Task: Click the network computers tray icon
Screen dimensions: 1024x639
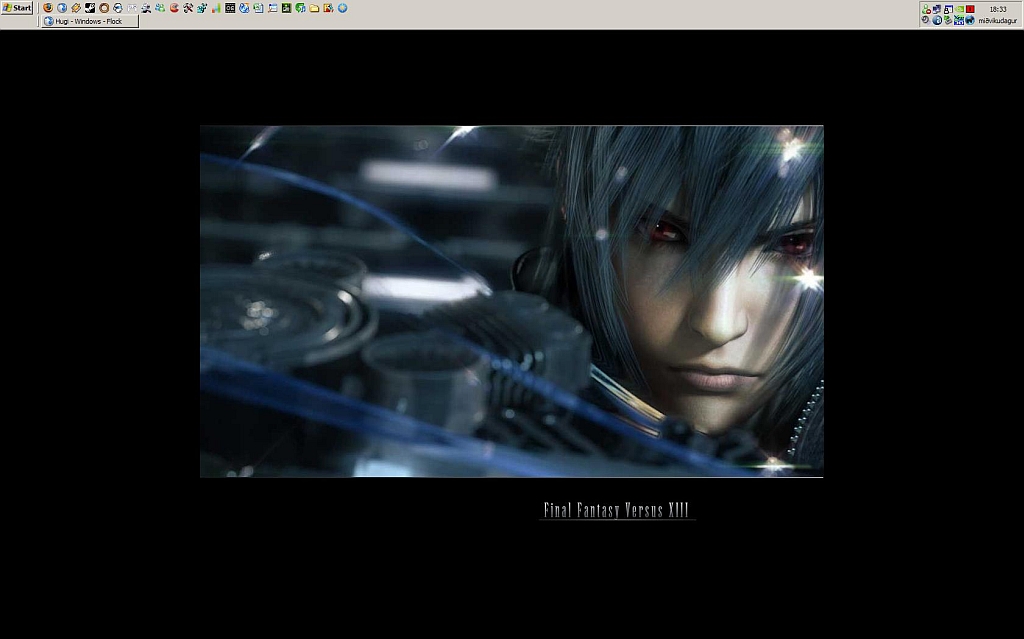Action: pyautogui.click(x=936, y=9)
